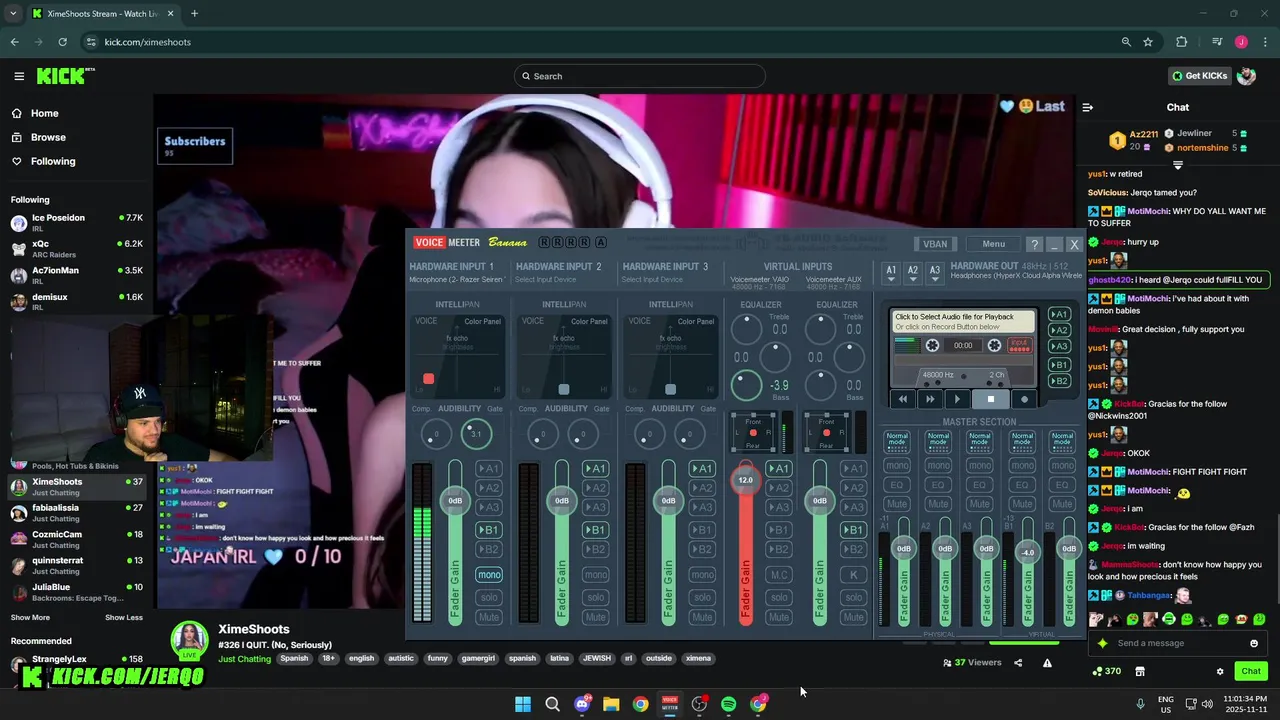
Task: Open Voicemeeter Menu
Action: (993, 244)
